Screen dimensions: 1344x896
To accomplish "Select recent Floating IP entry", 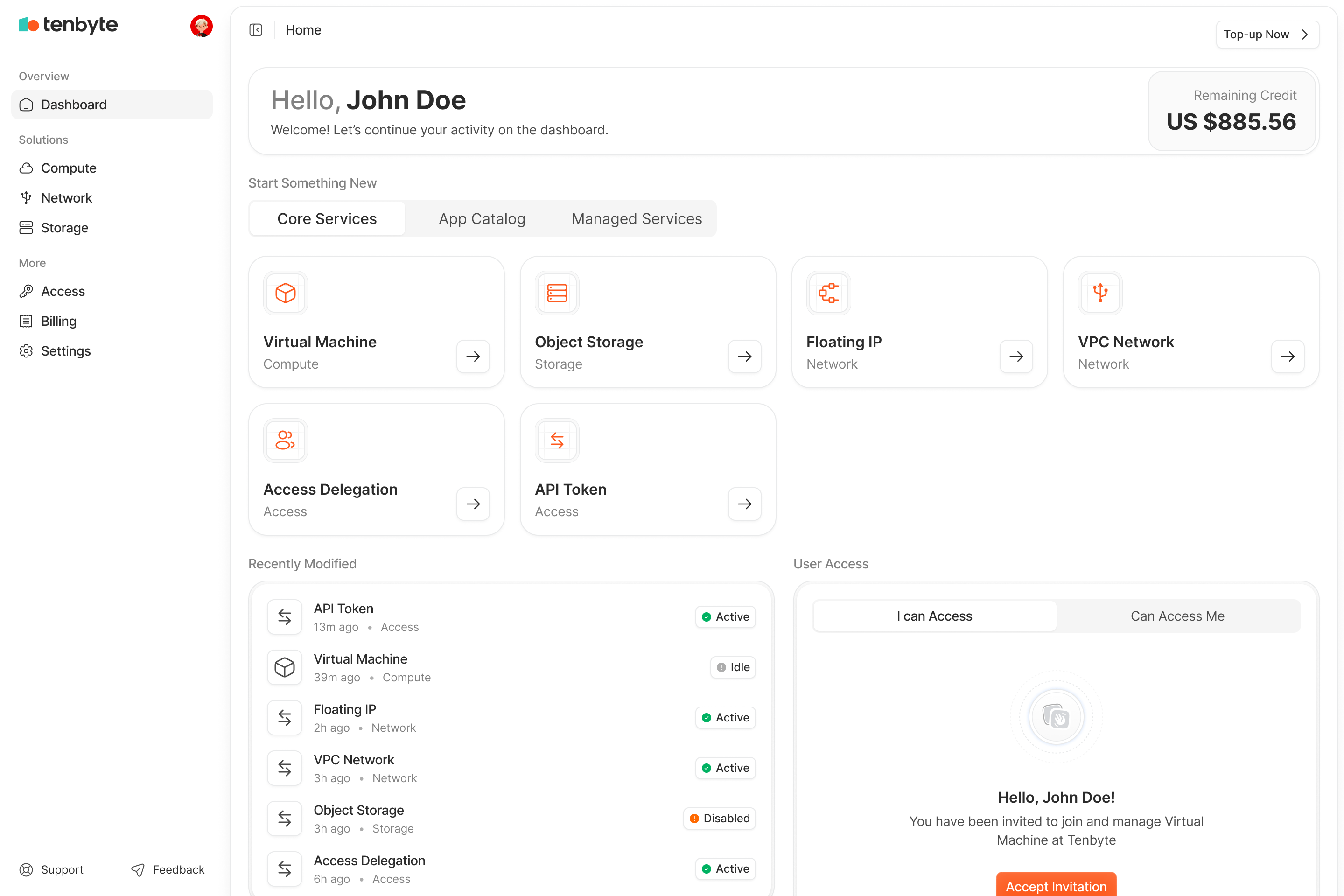I will coord(344,710).
